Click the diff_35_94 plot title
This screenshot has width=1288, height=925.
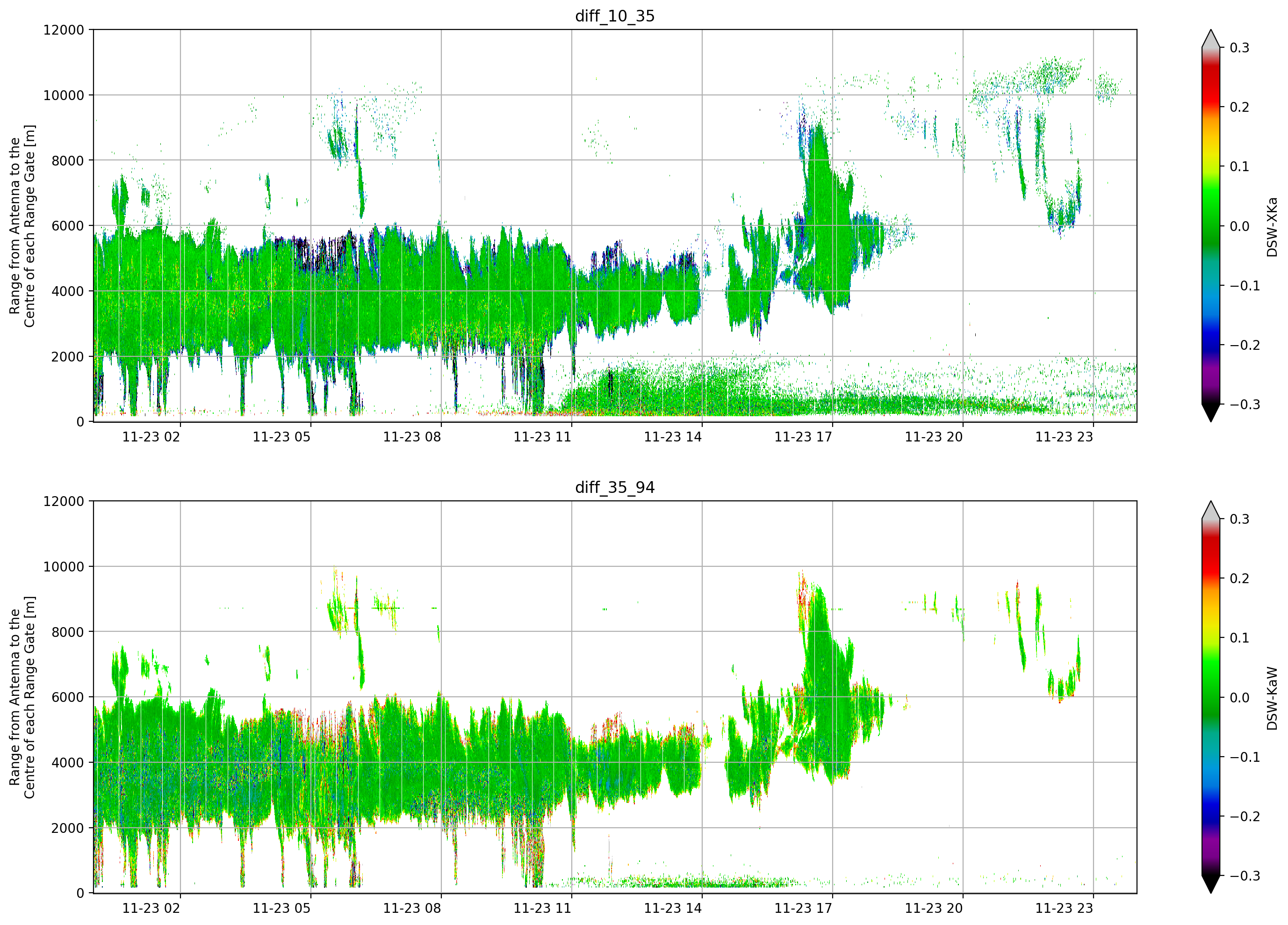[x=614, y=487]
